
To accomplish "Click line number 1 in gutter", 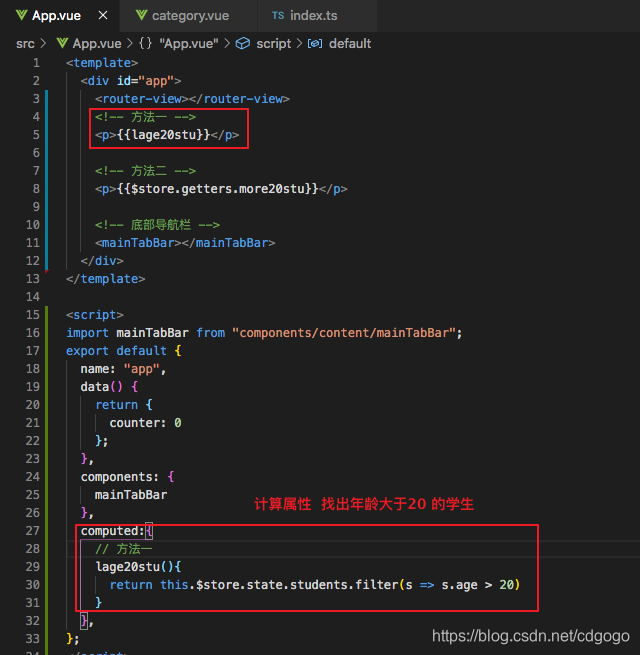I will (x=37, y=63).
